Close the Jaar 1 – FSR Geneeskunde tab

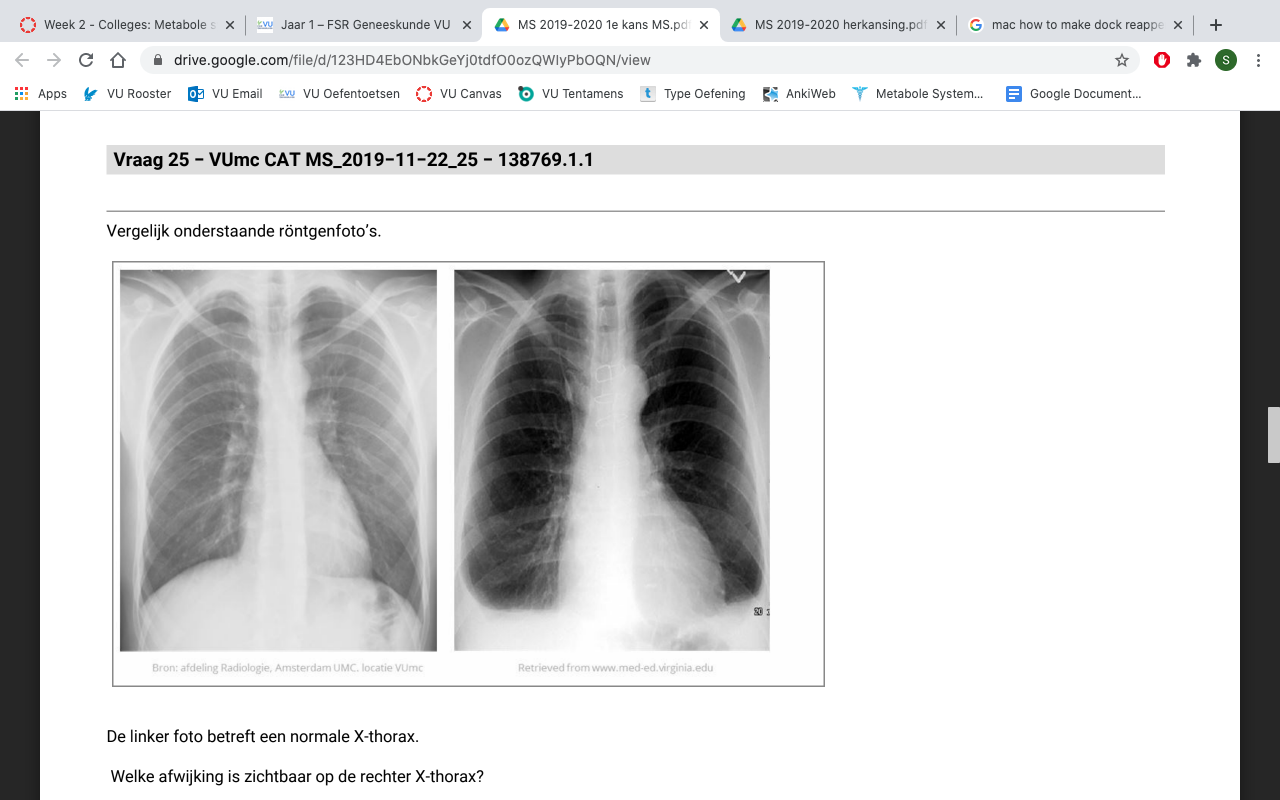point(467,25)
